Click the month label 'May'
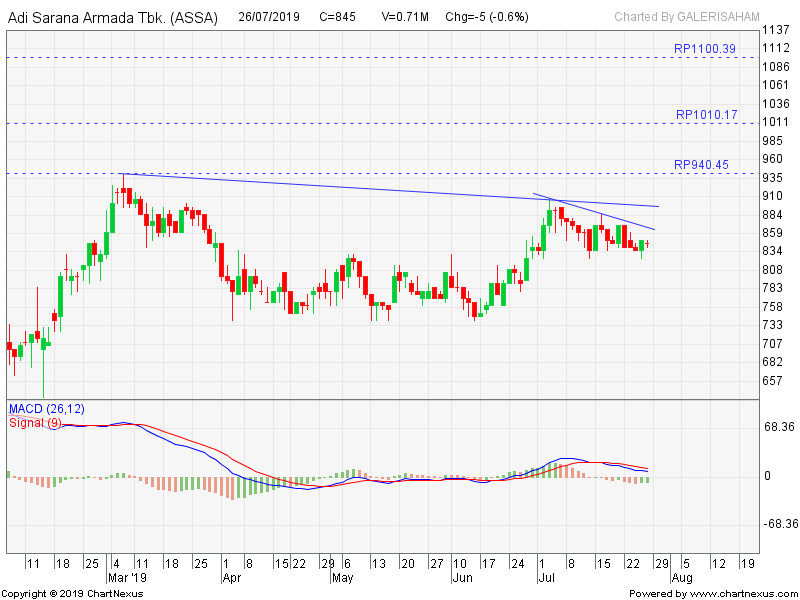800x600 pixels. [x=342, y=578]
